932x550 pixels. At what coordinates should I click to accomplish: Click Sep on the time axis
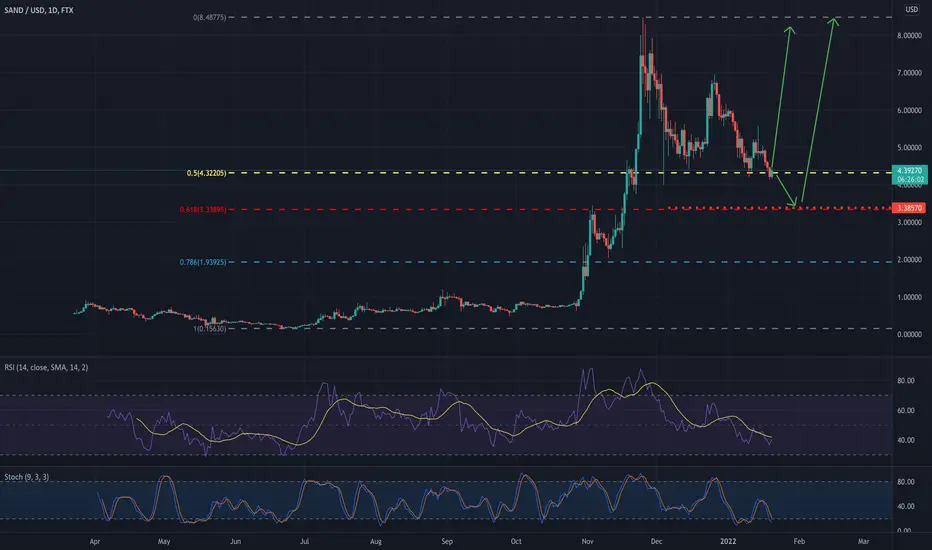(447, 541)
